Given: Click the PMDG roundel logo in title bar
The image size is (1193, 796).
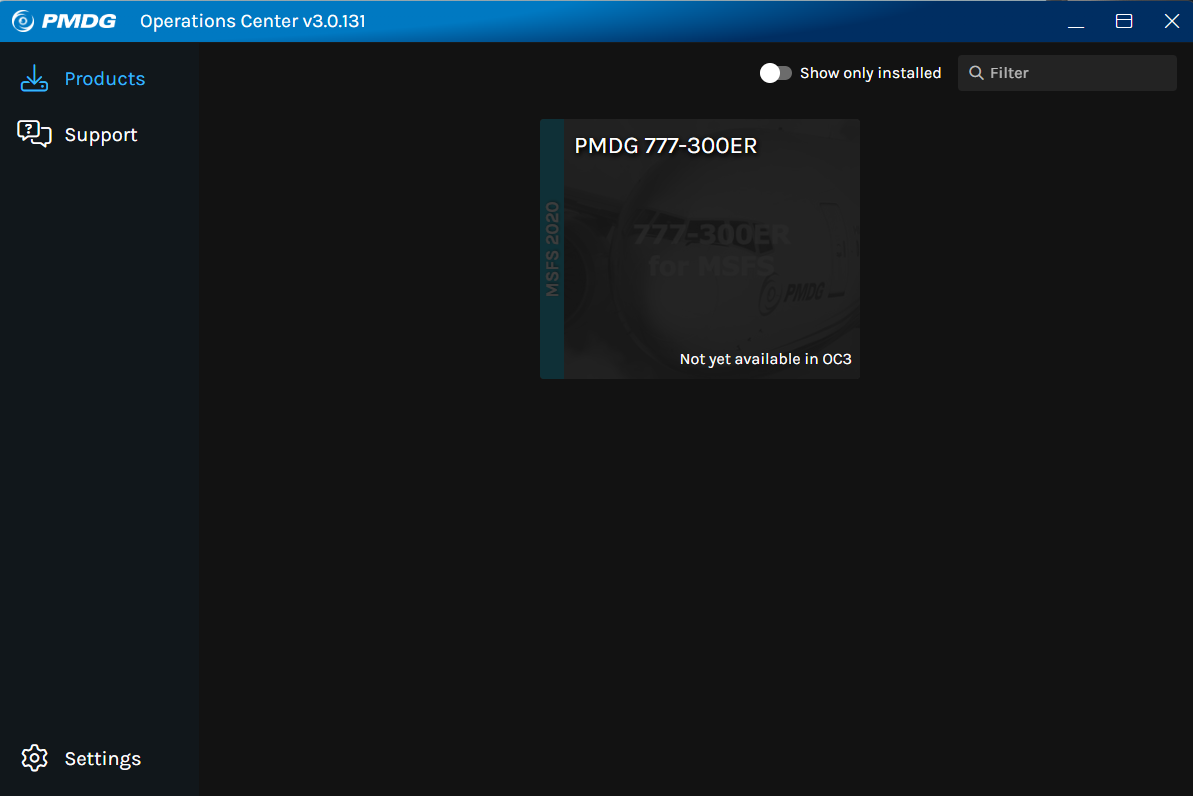Looking at the screenshot, I should click(x=21, y=20).
